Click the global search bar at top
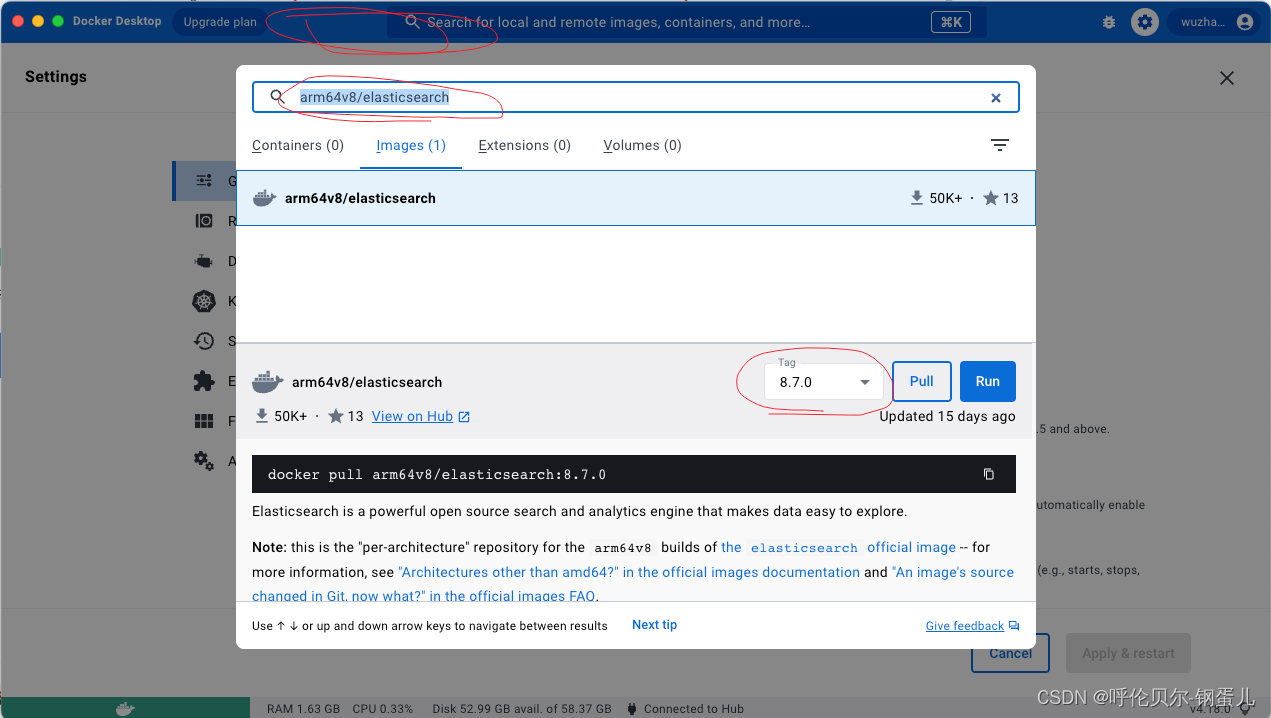Screen dimensions: 1271x718 687,22
